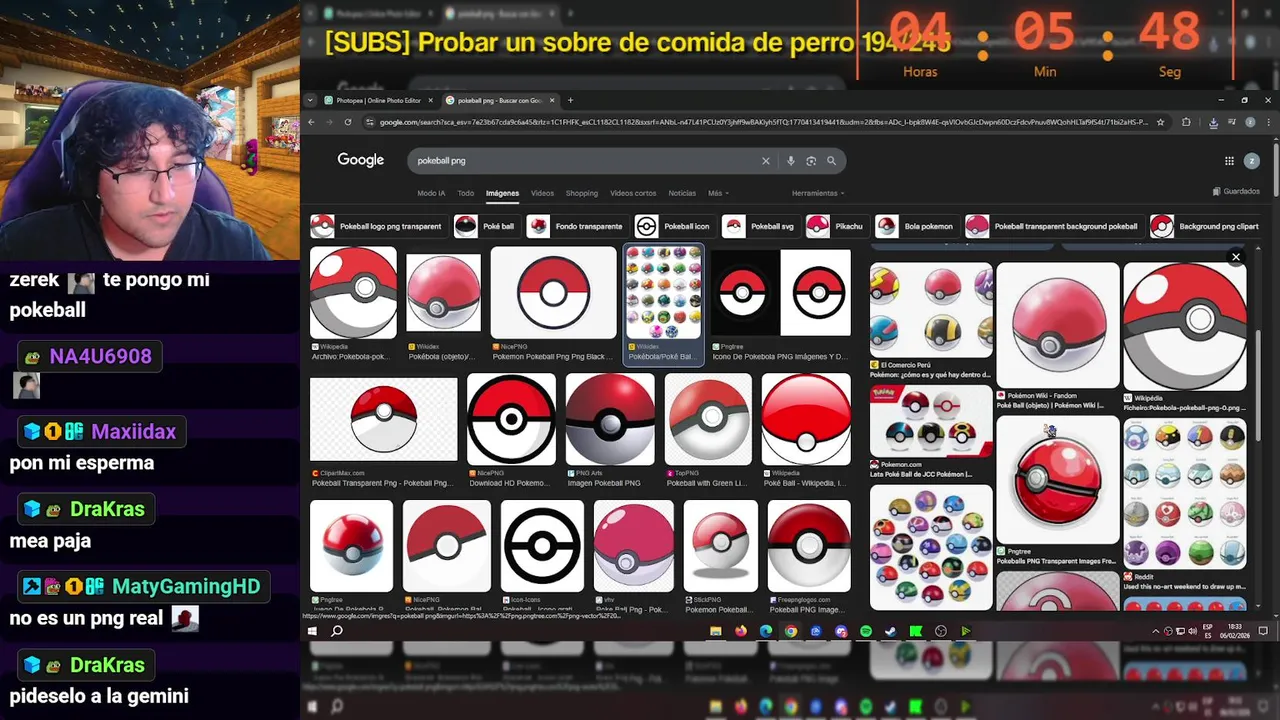Open Pngtree Pokeballs PNG Transparent preview image
Image resolution: width=1280 pixels, height=720 pixels.
pos(1058,480)
